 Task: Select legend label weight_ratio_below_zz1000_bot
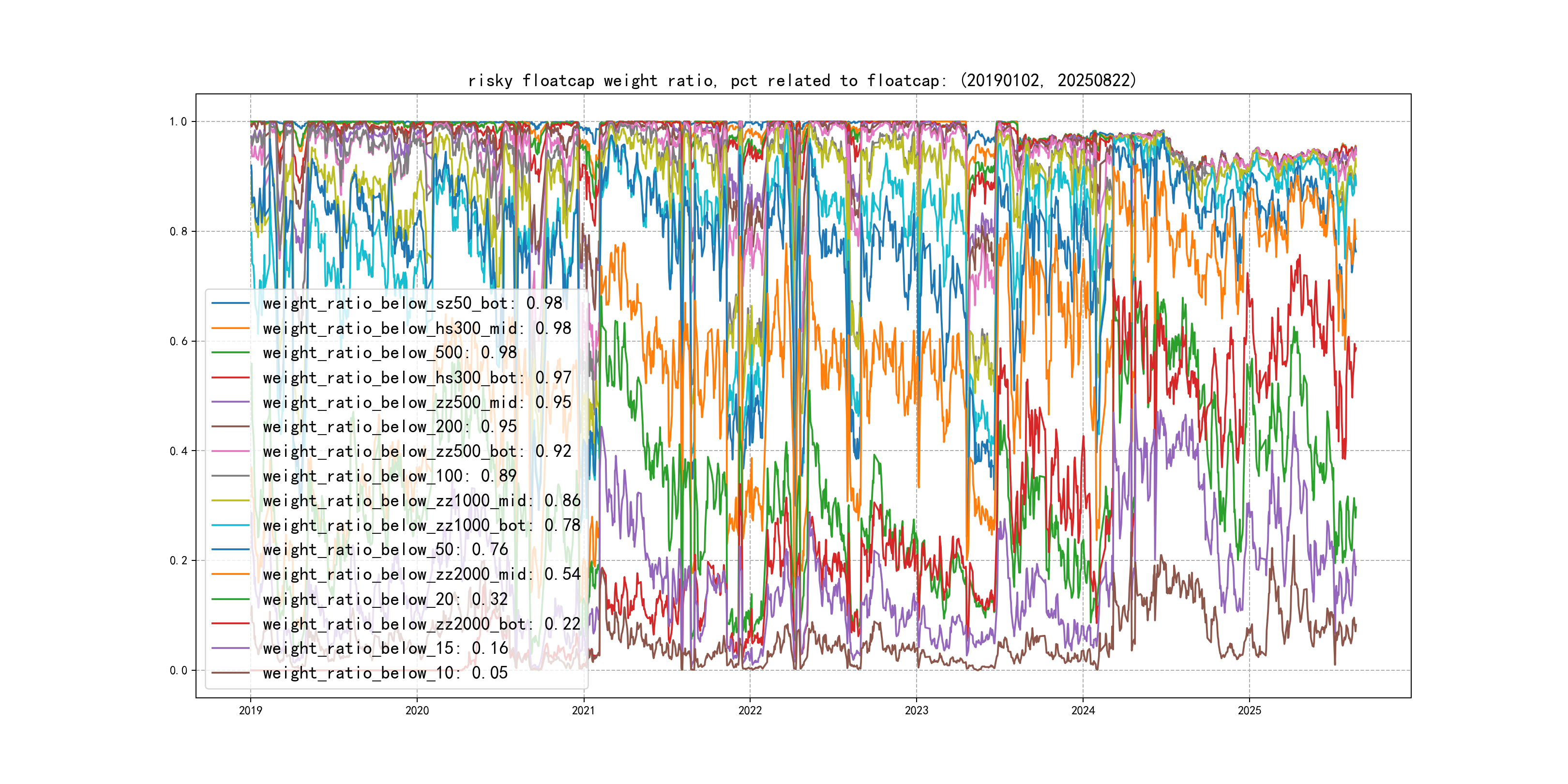[421, 525]
